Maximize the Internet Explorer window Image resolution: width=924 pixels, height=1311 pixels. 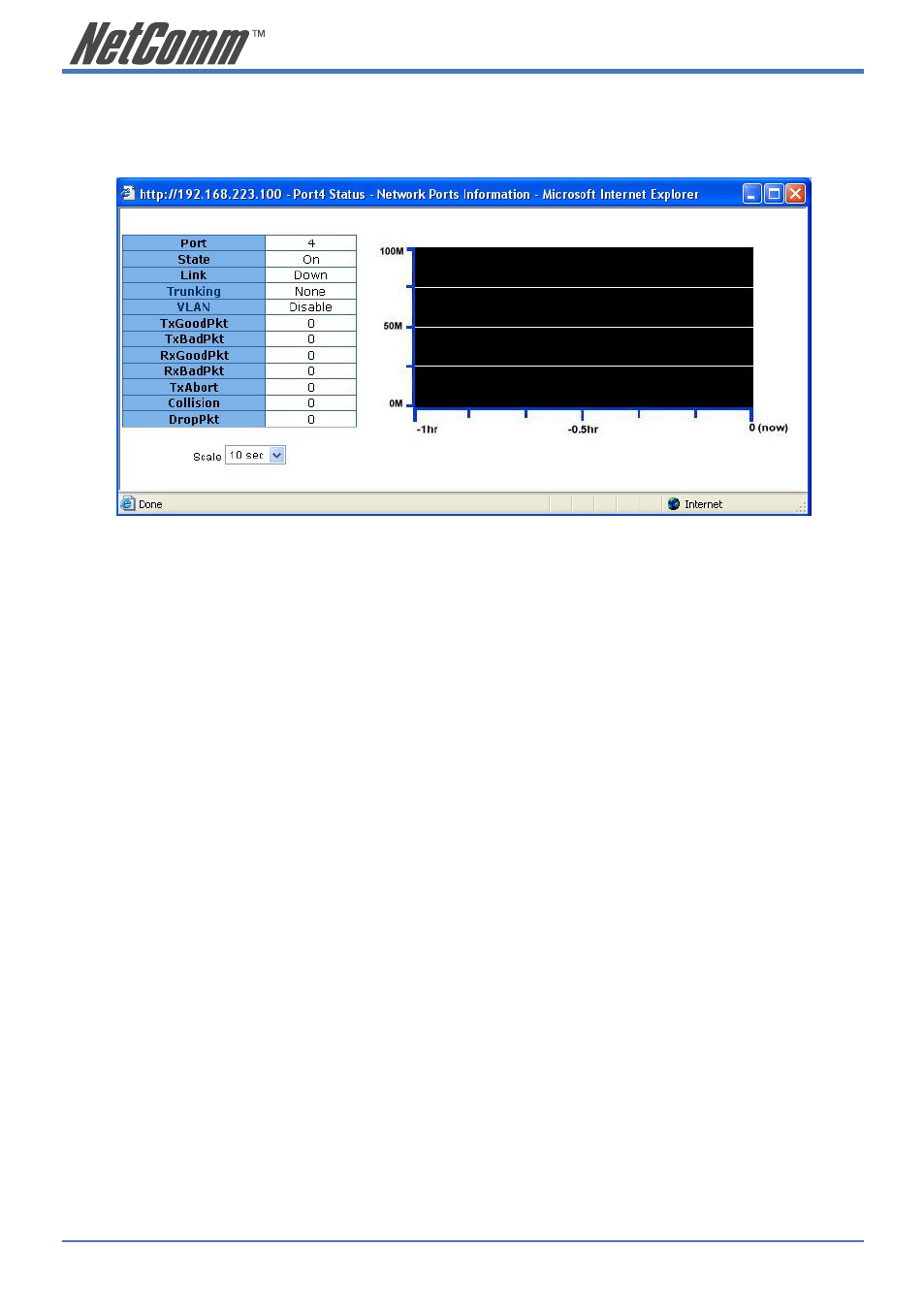(x=774, y=194)
